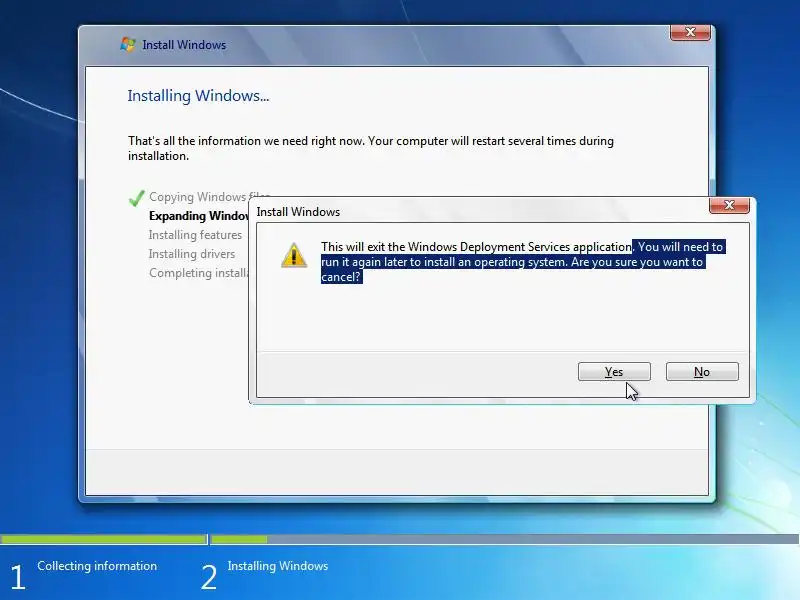Viewport: 800px width, 600px height.
Task: Select the "Installing drivers" step text
Action: pyautogui.click(x=191, y=254)
